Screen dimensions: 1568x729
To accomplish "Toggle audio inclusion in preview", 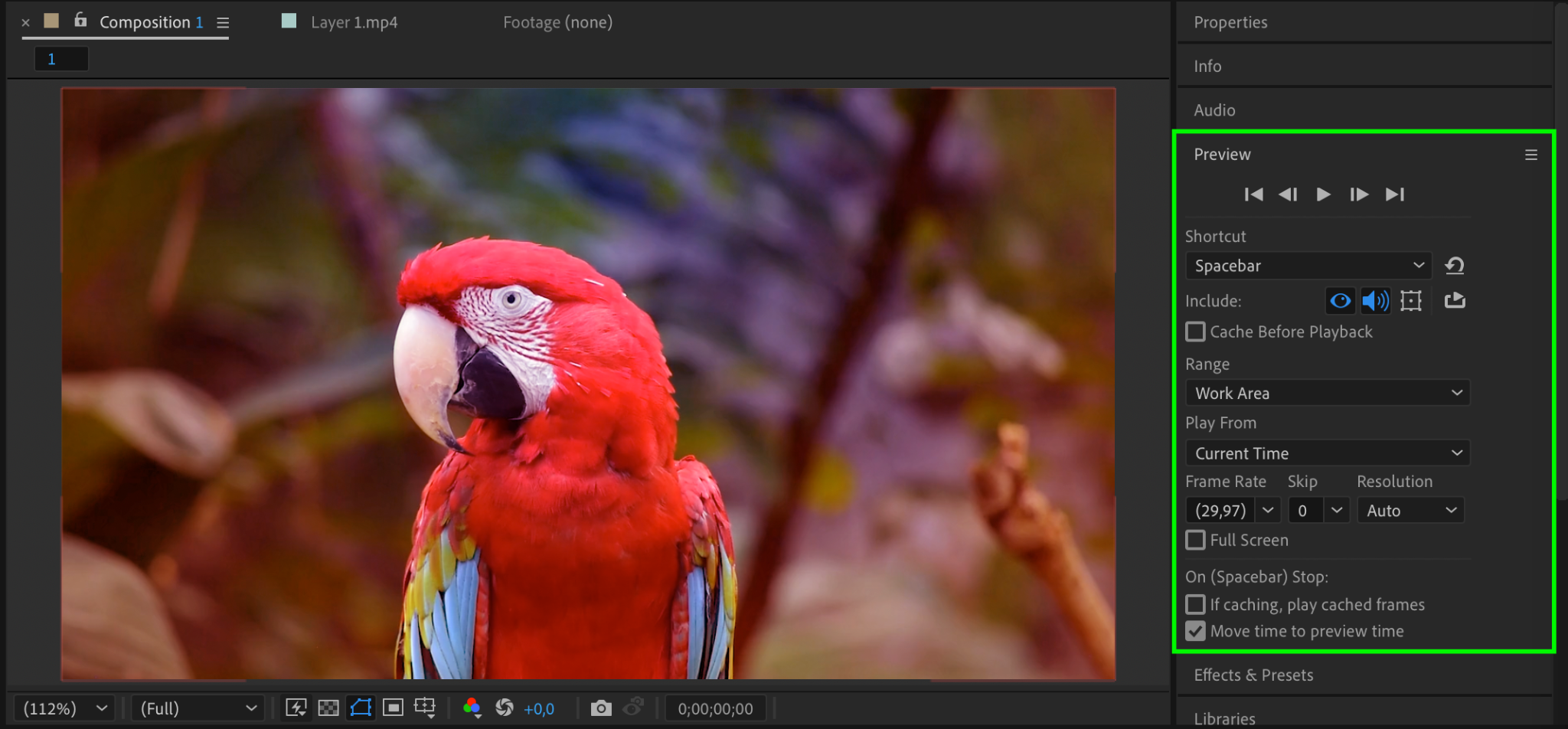I will (1375, 301).
